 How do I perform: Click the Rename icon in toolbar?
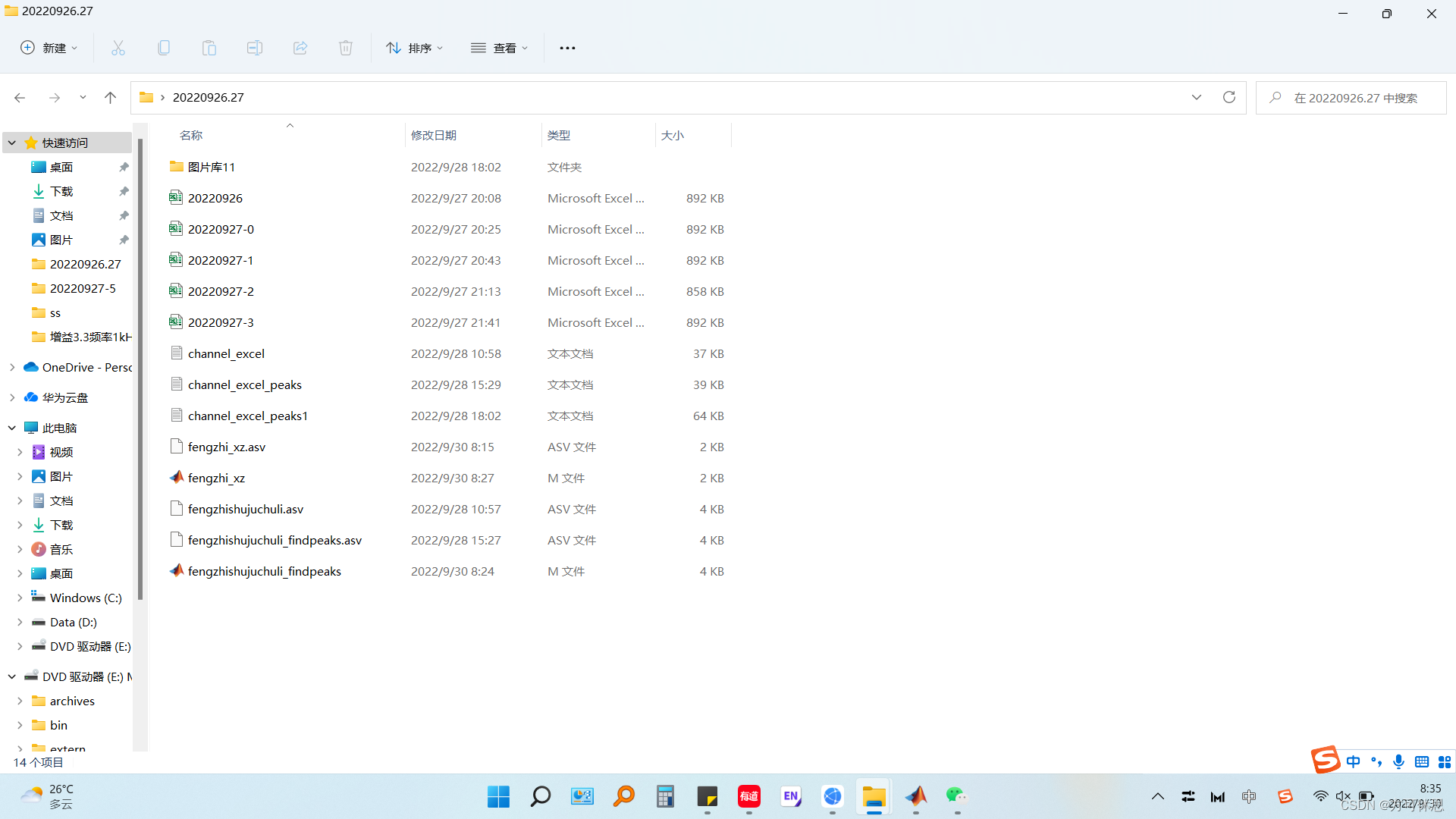[x=255, y=48]
